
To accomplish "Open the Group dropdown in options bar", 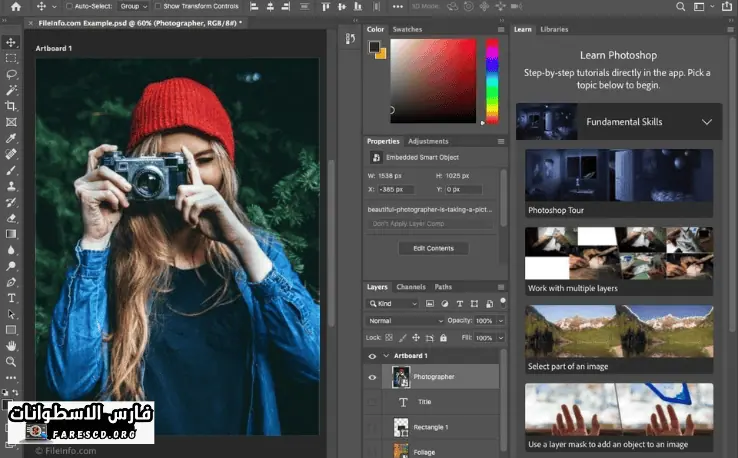I will 133,6.
